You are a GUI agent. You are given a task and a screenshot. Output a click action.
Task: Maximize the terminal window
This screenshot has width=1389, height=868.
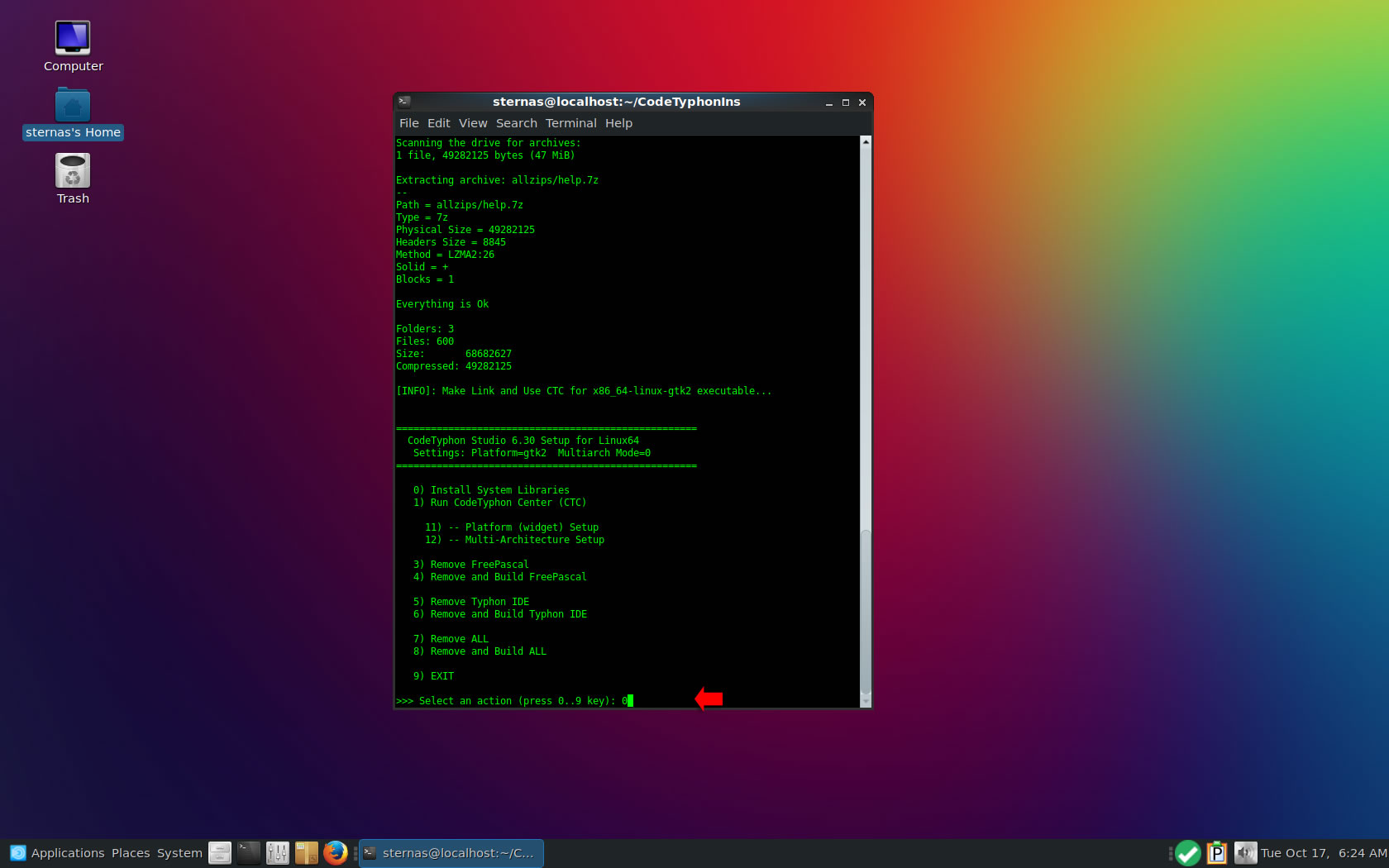846,103
